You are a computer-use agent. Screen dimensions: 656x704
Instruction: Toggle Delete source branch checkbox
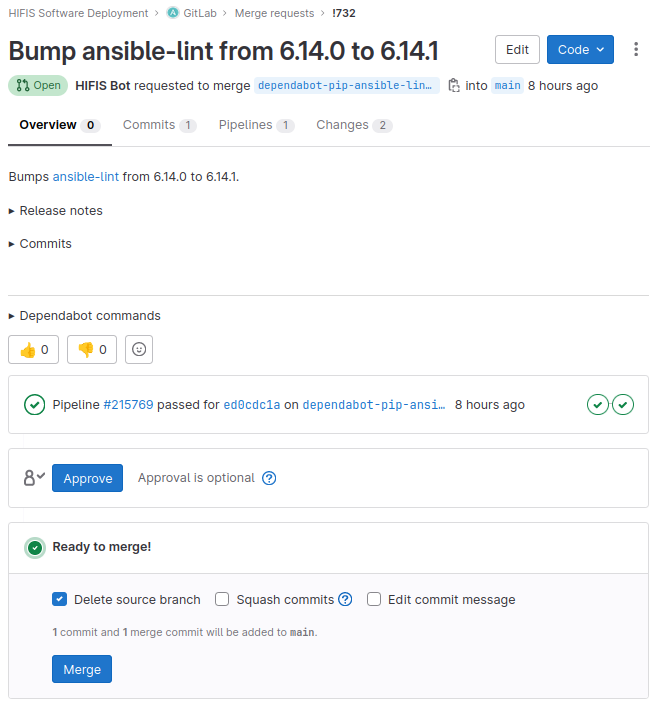[x=59, y=599]
